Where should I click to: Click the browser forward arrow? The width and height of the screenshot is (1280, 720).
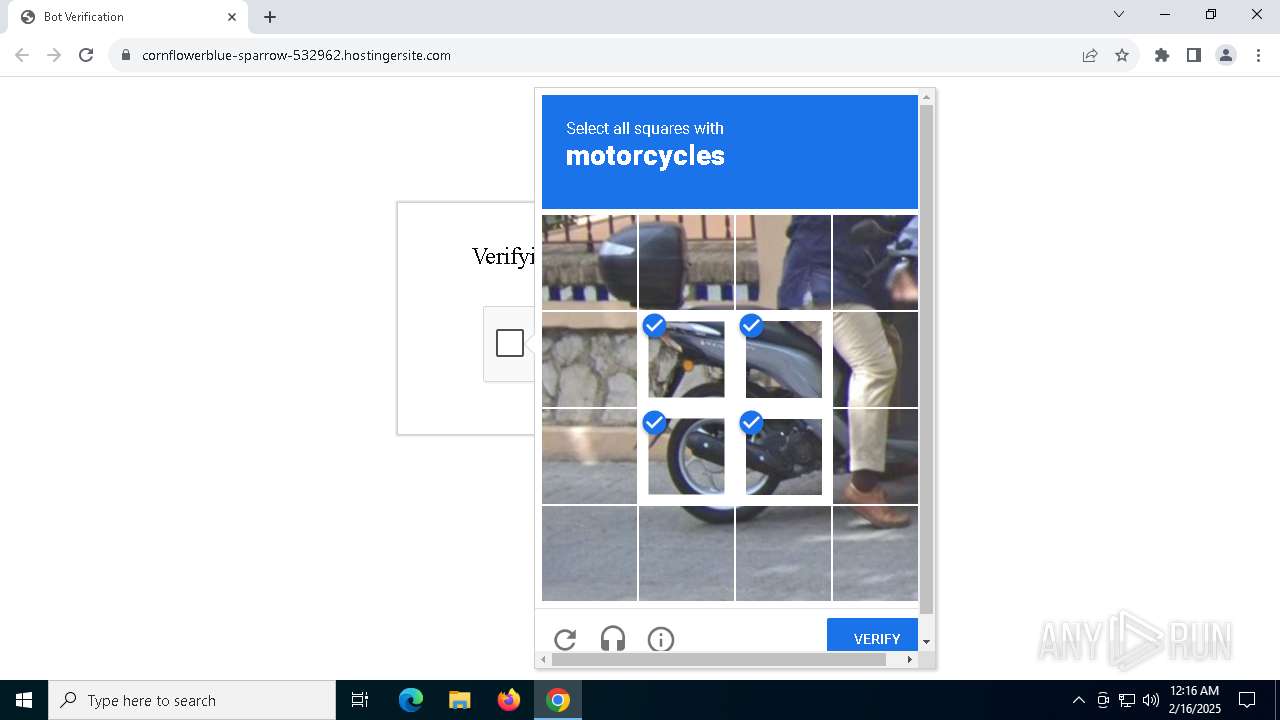tap(54, 55)
